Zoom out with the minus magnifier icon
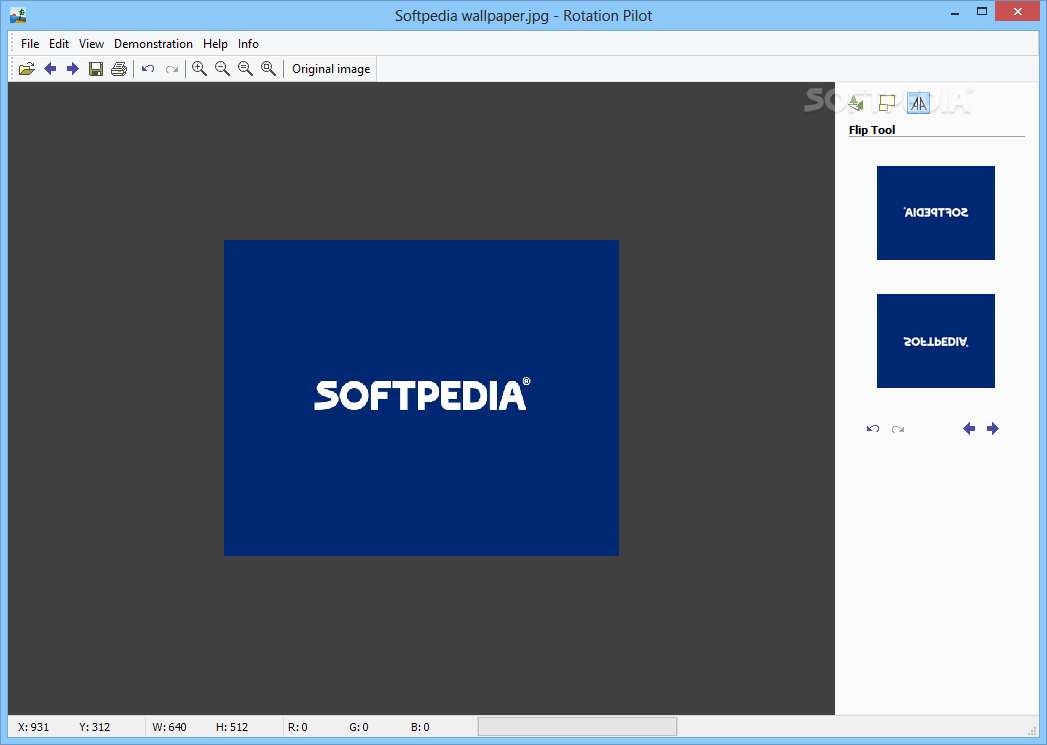This screenshot has width=1047, height=745. pos(222,69)
